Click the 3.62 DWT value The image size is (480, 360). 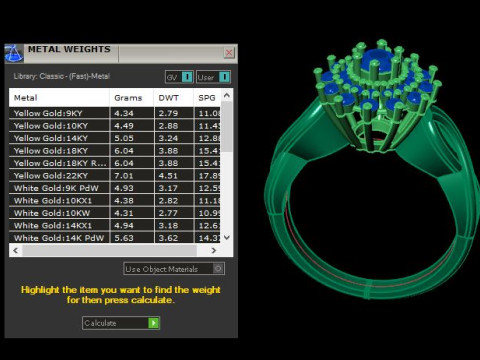tap(168, 238)
